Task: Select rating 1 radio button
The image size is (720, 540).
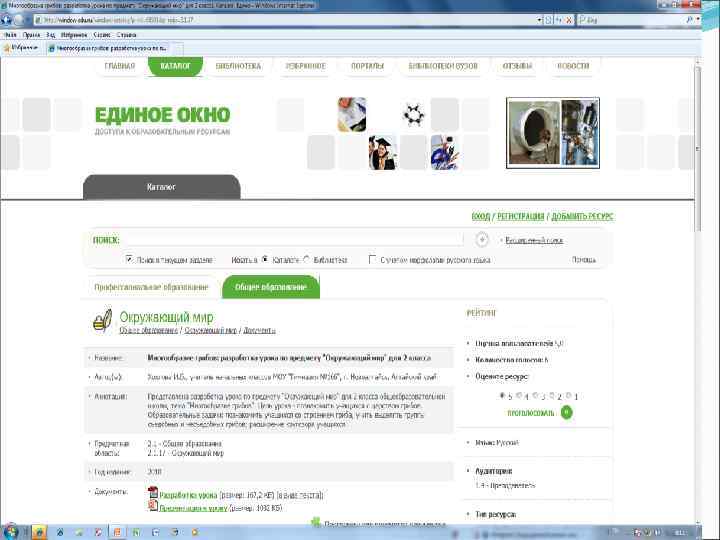Action: point(568,395)
